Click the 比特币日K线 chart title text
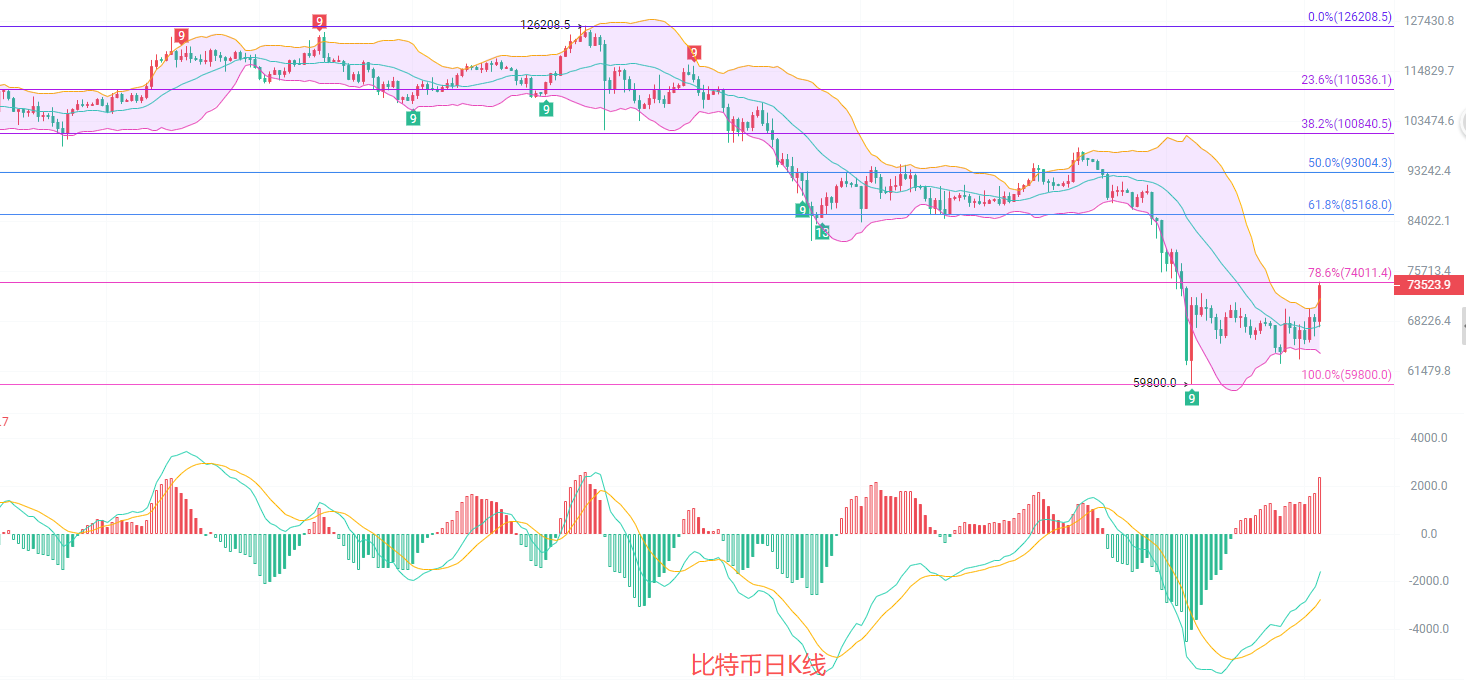 tap(758, 665)
